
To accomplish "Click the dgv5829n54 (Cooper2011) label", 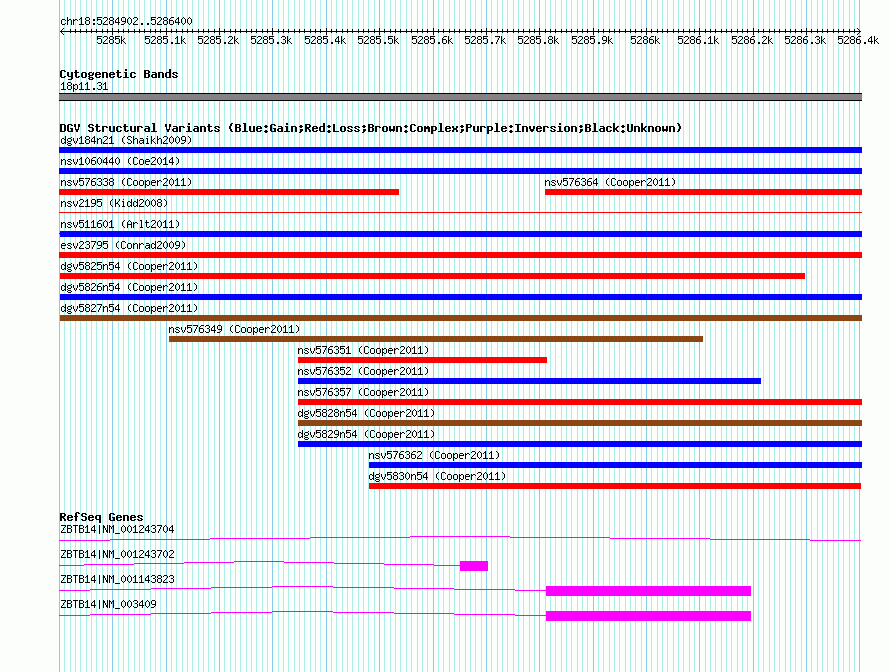I will [366, 434].
